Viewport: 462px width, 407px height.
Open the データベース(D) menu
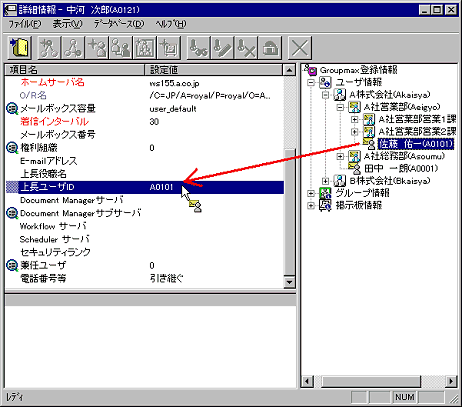(119, 24)
